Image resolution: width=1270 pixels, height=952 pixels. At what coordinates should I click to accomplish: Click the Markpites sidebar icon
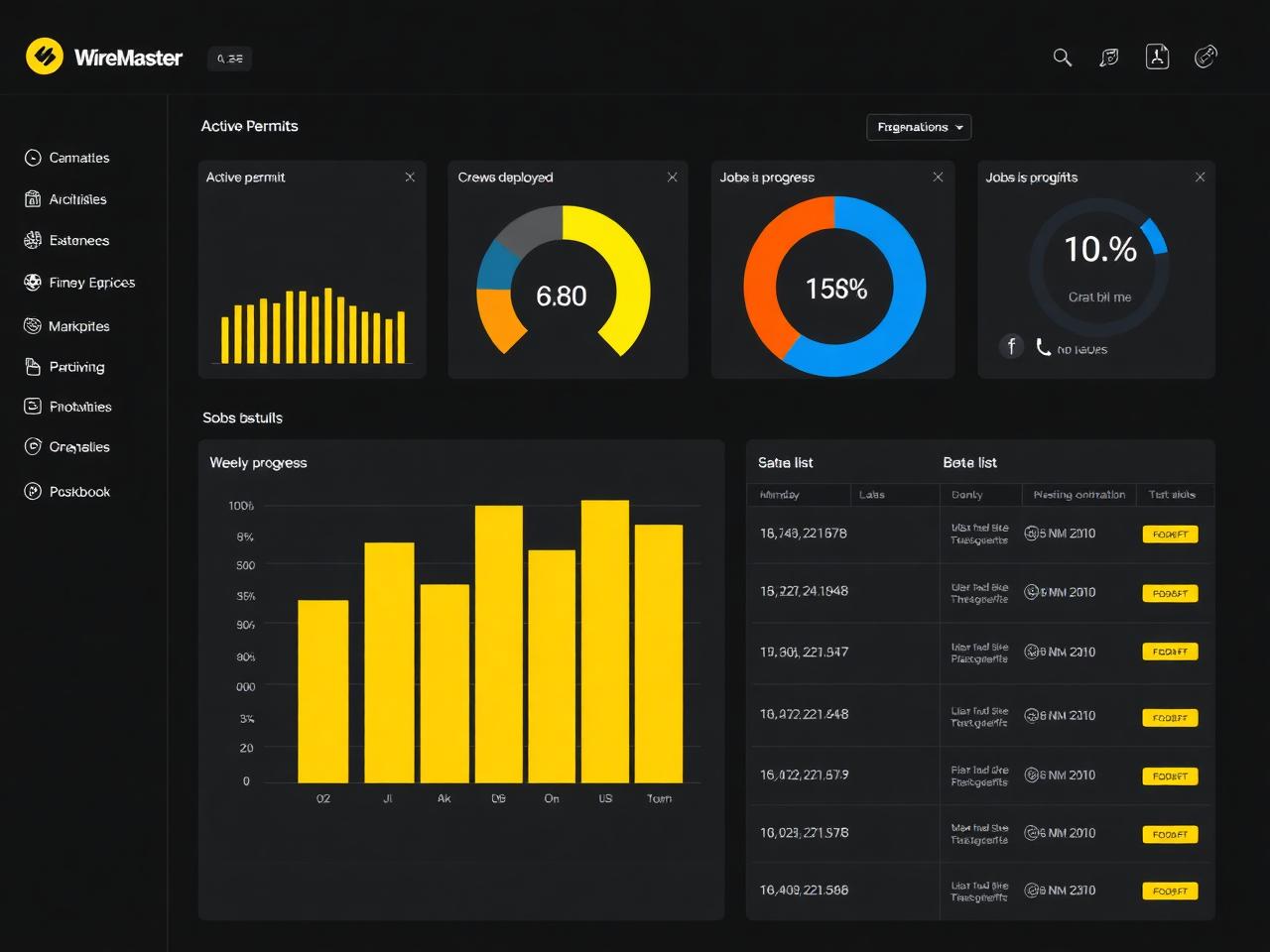(x=33, y=325)
